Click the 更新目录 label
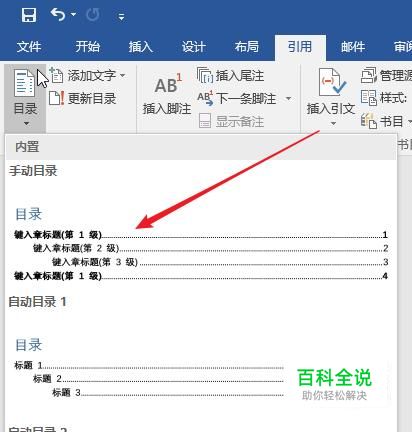 click(92, 98)
